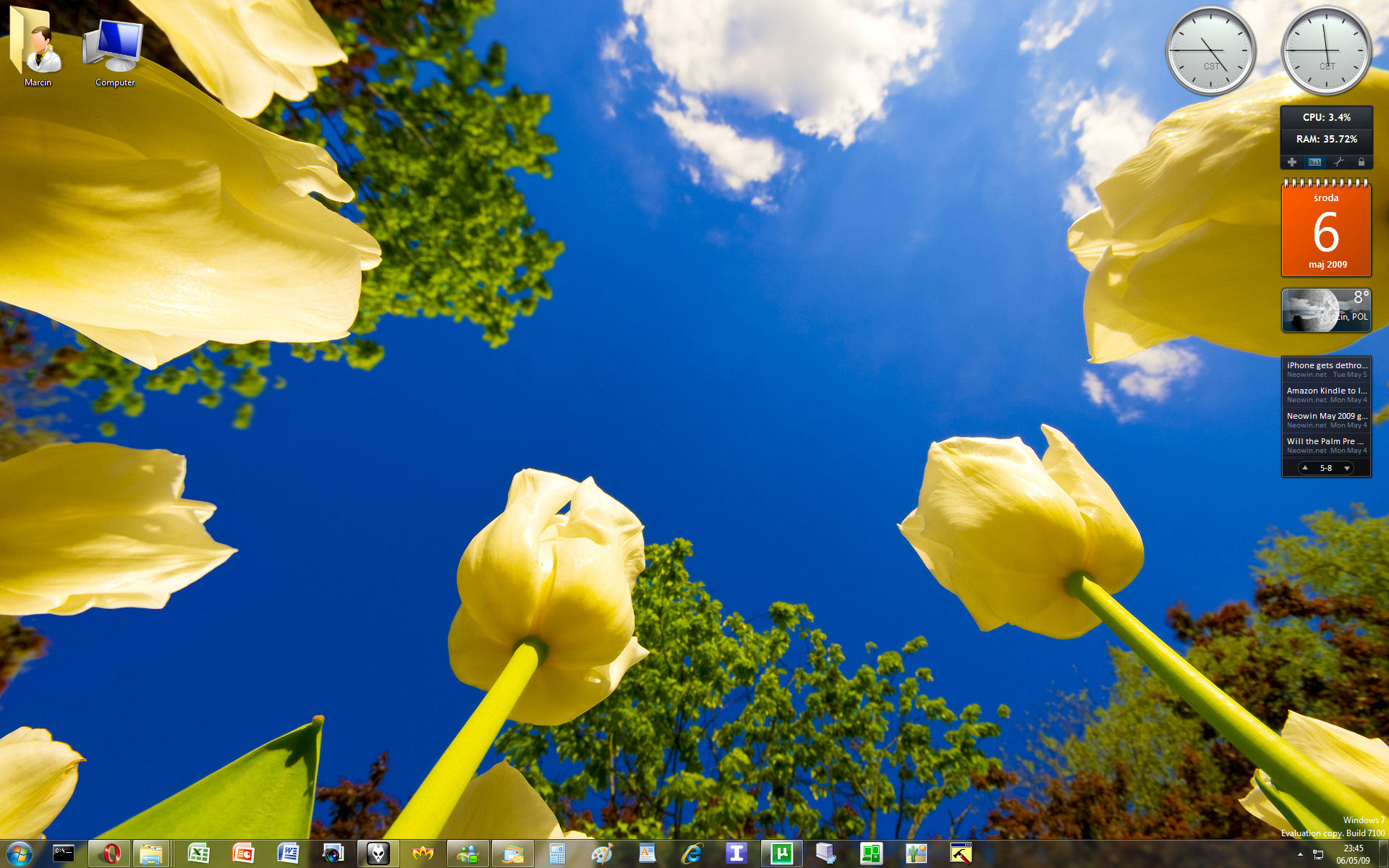The width and height of the screenshot is (1389, 868).
Task: Show hidden system tray icons
Action: 1300,854
